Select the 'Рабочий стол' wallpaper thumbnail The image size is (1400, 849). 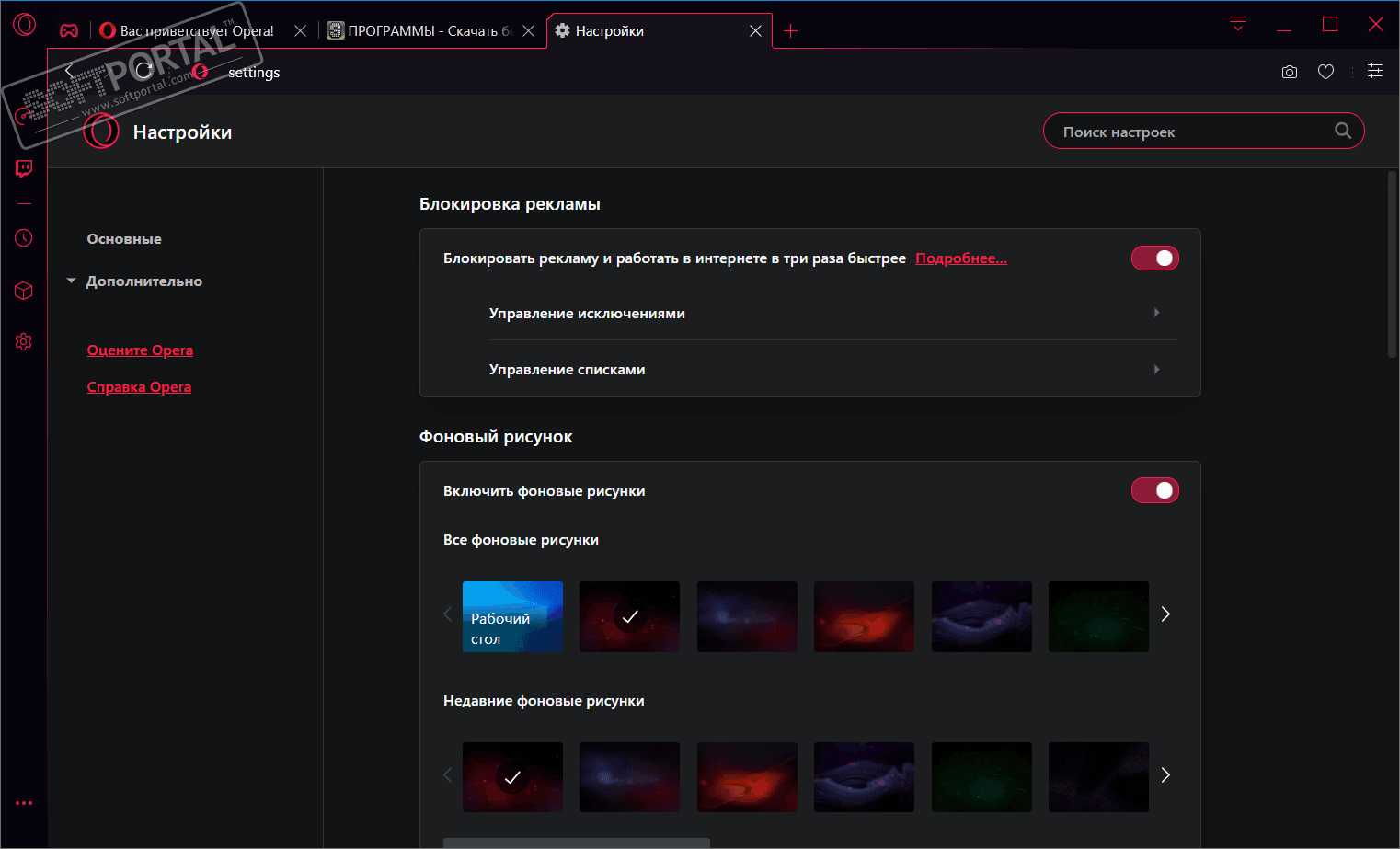[512, 616]
